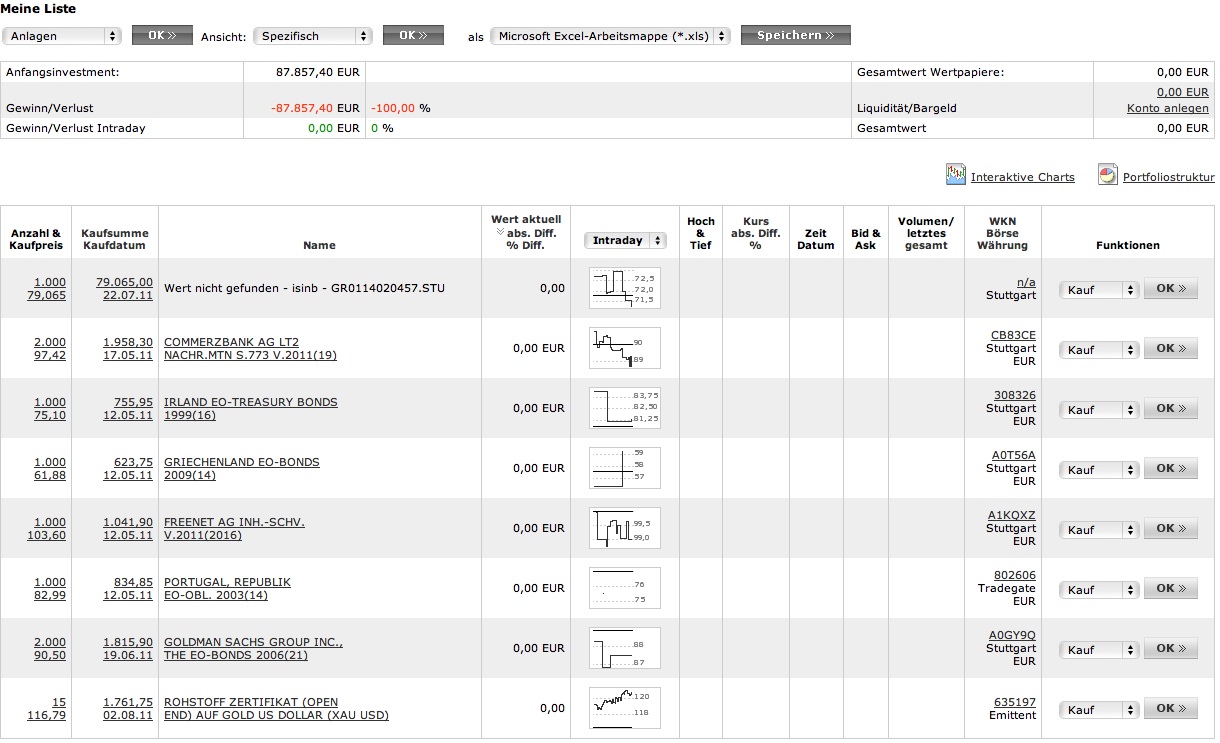Click the Interaktive Charts icon
Screen dimensions: 1220x743
pyautogui.click(x=956, y=176)
